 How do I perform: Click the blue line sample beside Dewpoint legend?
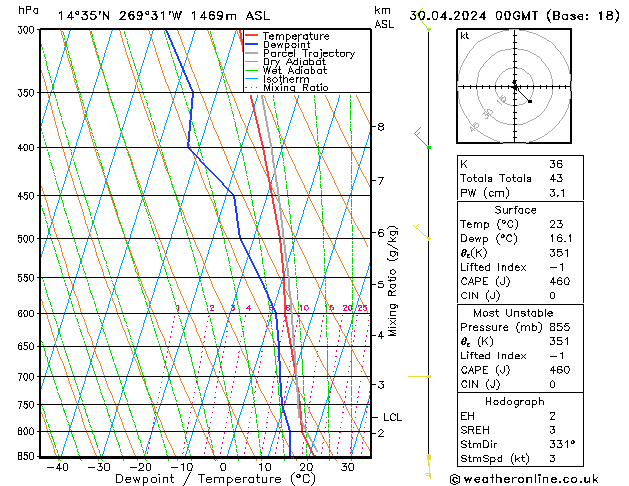(252, 45)
